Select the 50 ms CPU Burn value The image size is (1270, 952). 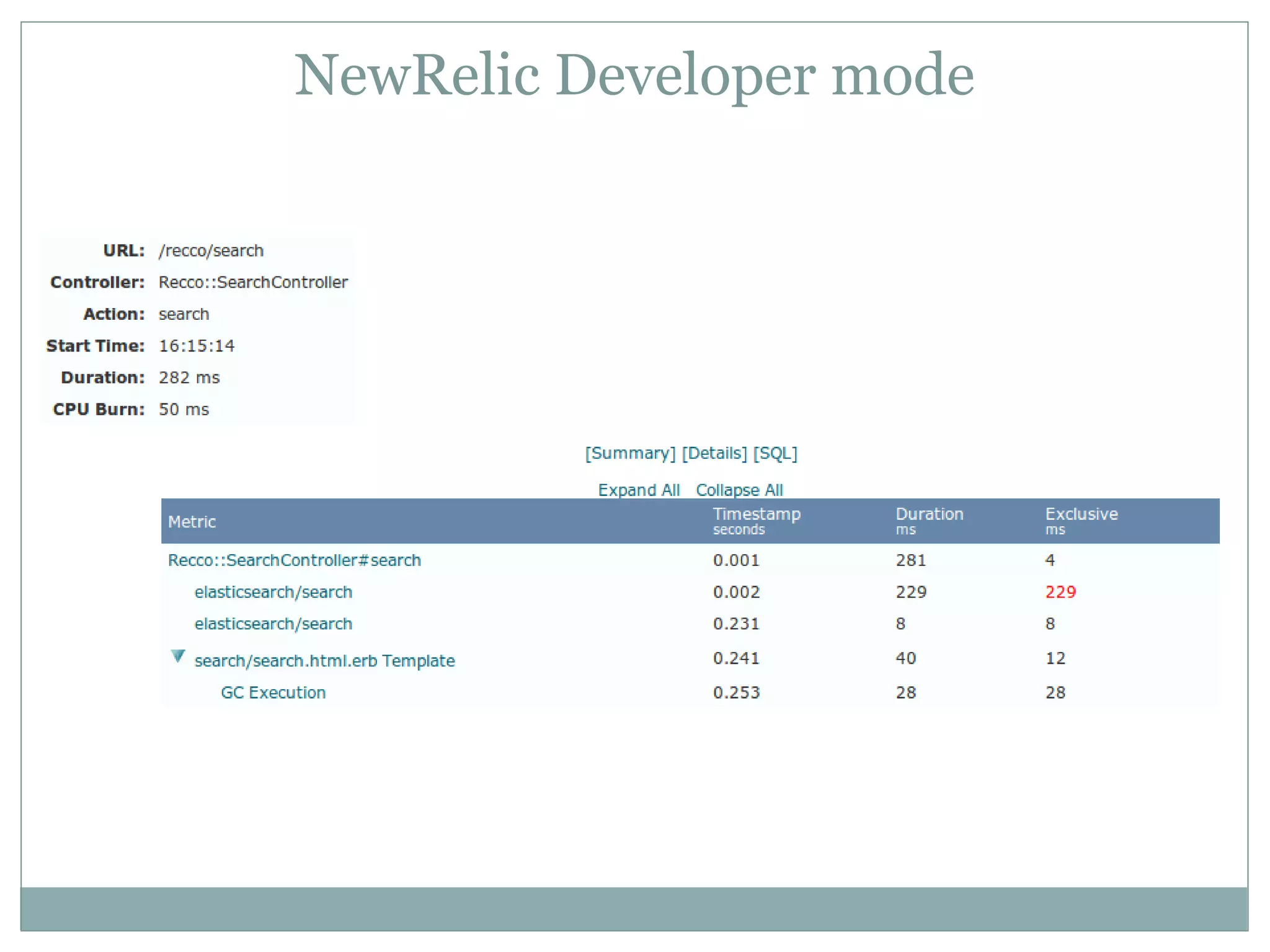click(184, 409)
